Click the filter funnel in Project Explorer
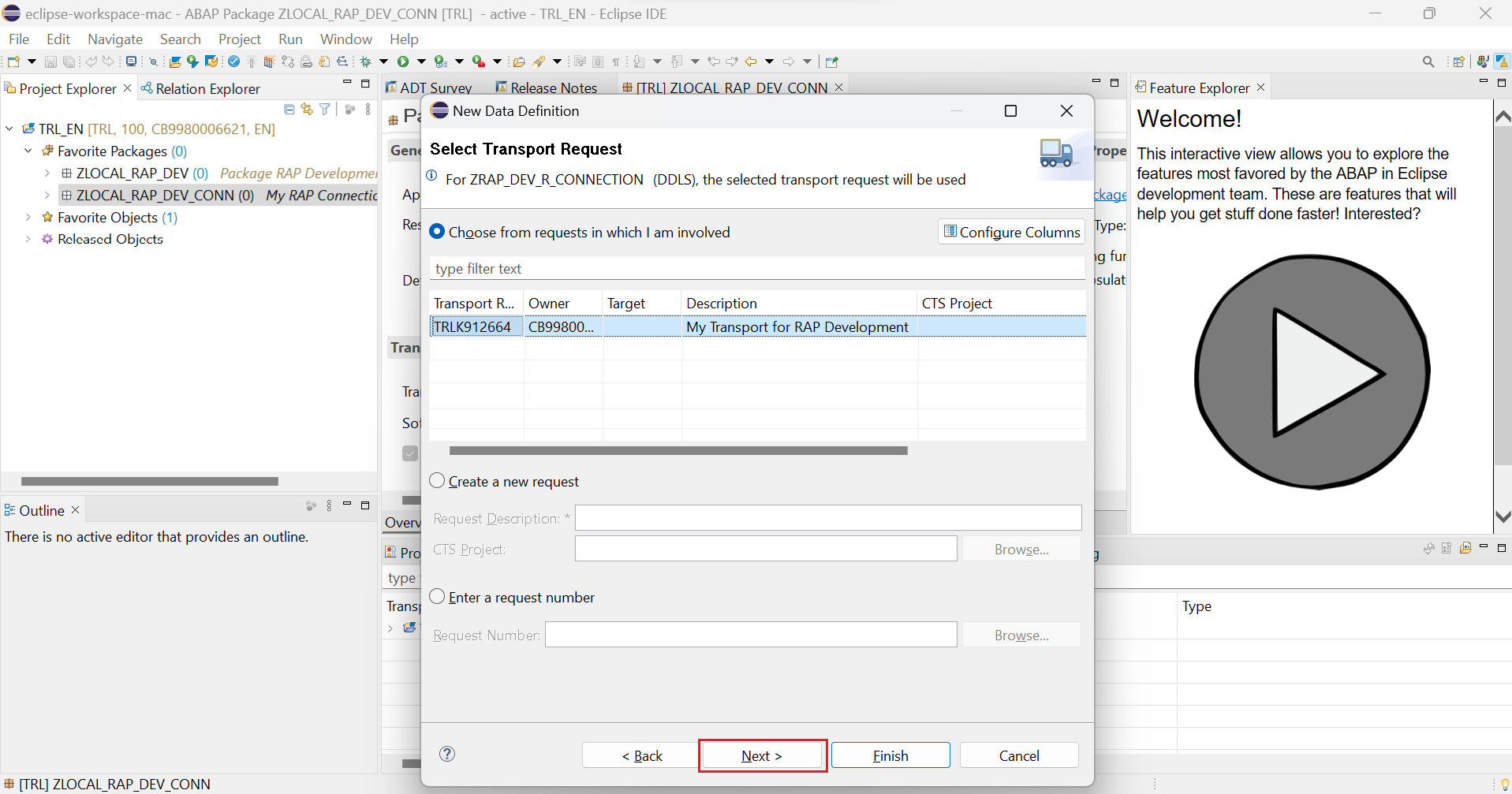The image size is (1512, 794). coord(325,110)
